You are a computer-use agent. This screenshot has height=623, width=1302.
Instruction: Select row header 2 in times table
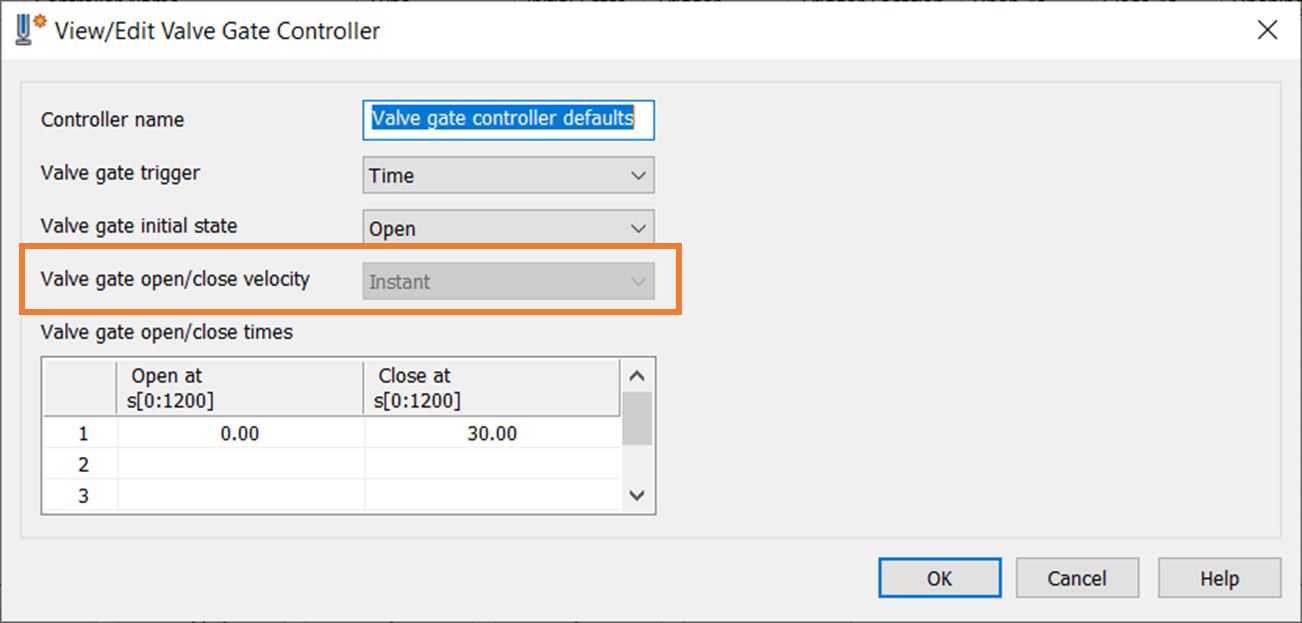pyautogui.click(x=82, y=465)
